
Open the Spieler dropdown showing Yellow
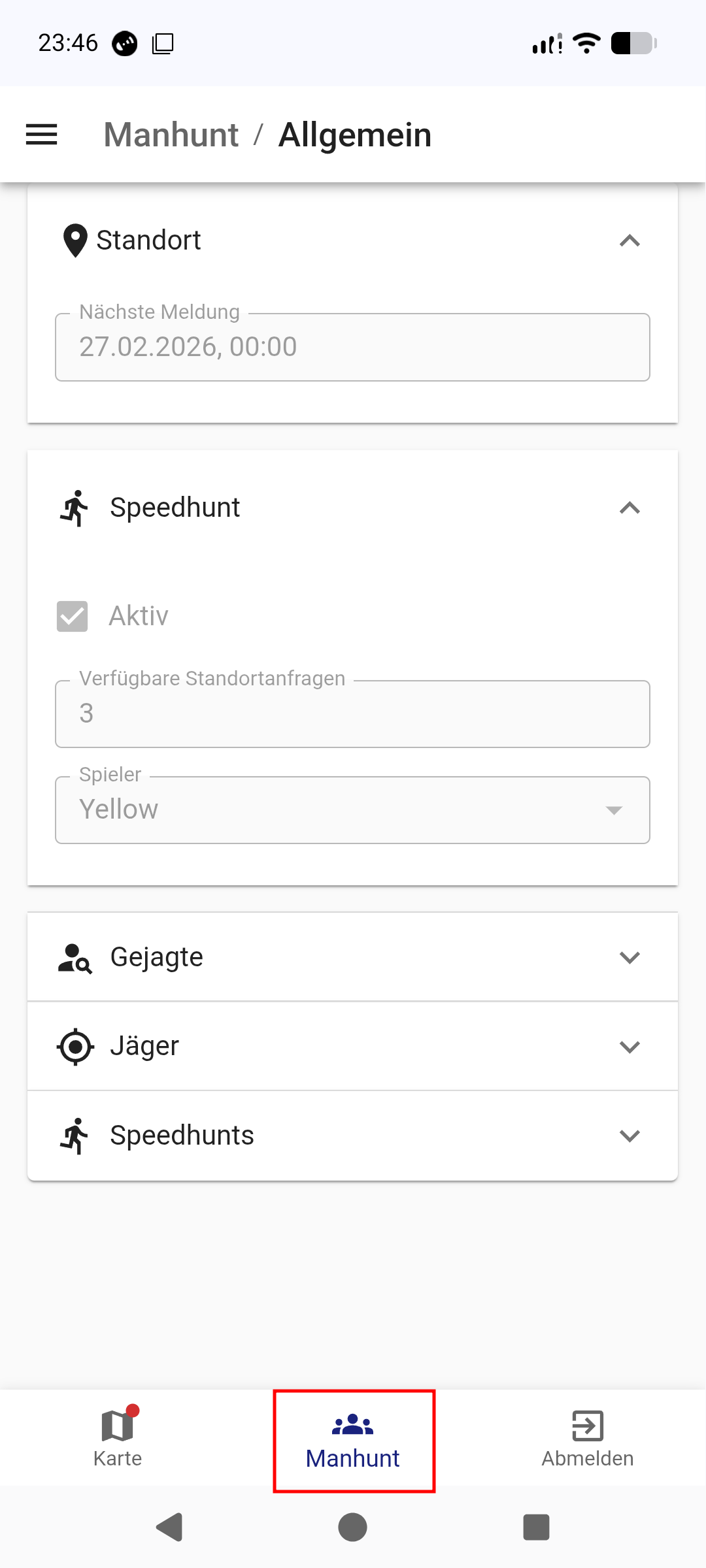[352, 809]
